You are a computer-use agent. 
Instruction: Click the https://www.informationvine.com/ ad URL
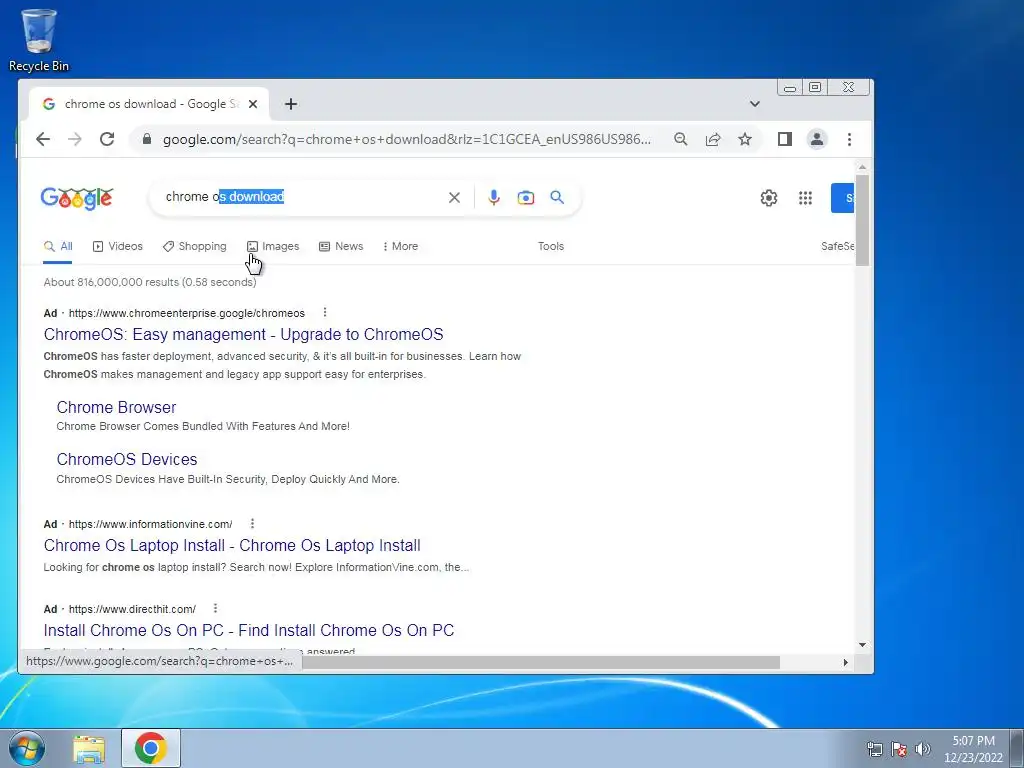[x=150, y=524]
